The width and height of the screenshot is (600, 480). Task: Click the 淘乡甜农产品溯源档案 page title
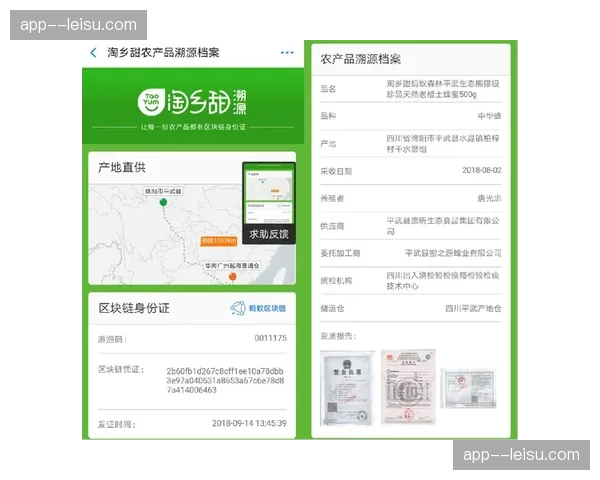163,53
